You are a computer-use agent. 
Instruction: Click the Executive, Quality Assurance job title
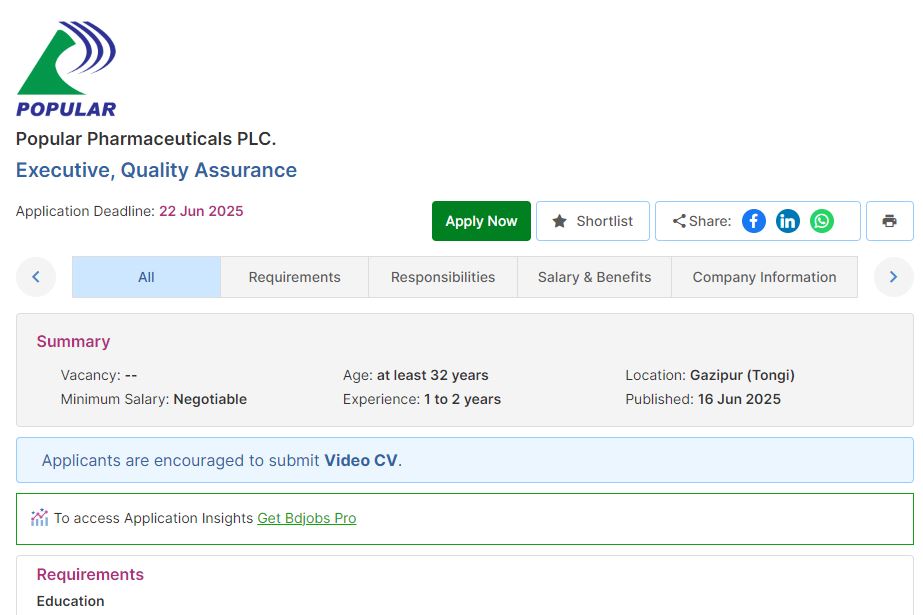pyautogui.click(x=156, y=170)
